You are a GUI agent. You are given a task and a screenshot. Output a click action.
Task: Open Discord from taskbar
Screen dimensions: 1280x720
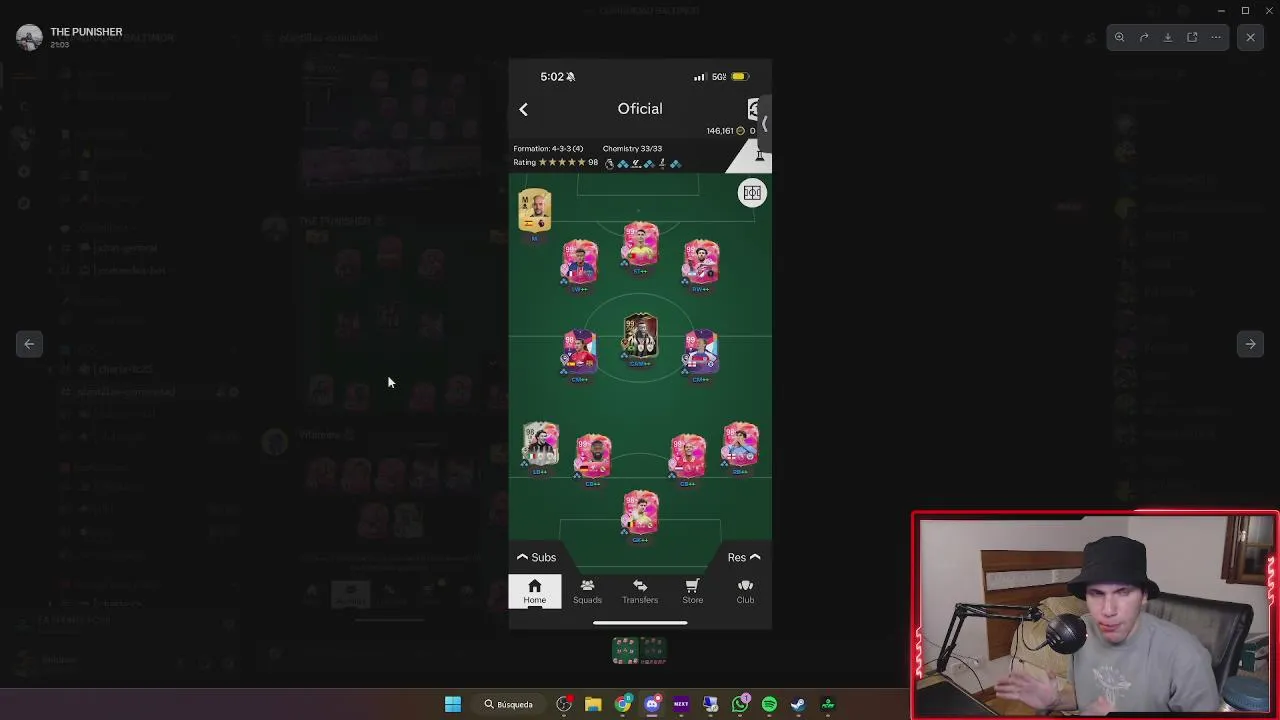(x=652, y=704)
